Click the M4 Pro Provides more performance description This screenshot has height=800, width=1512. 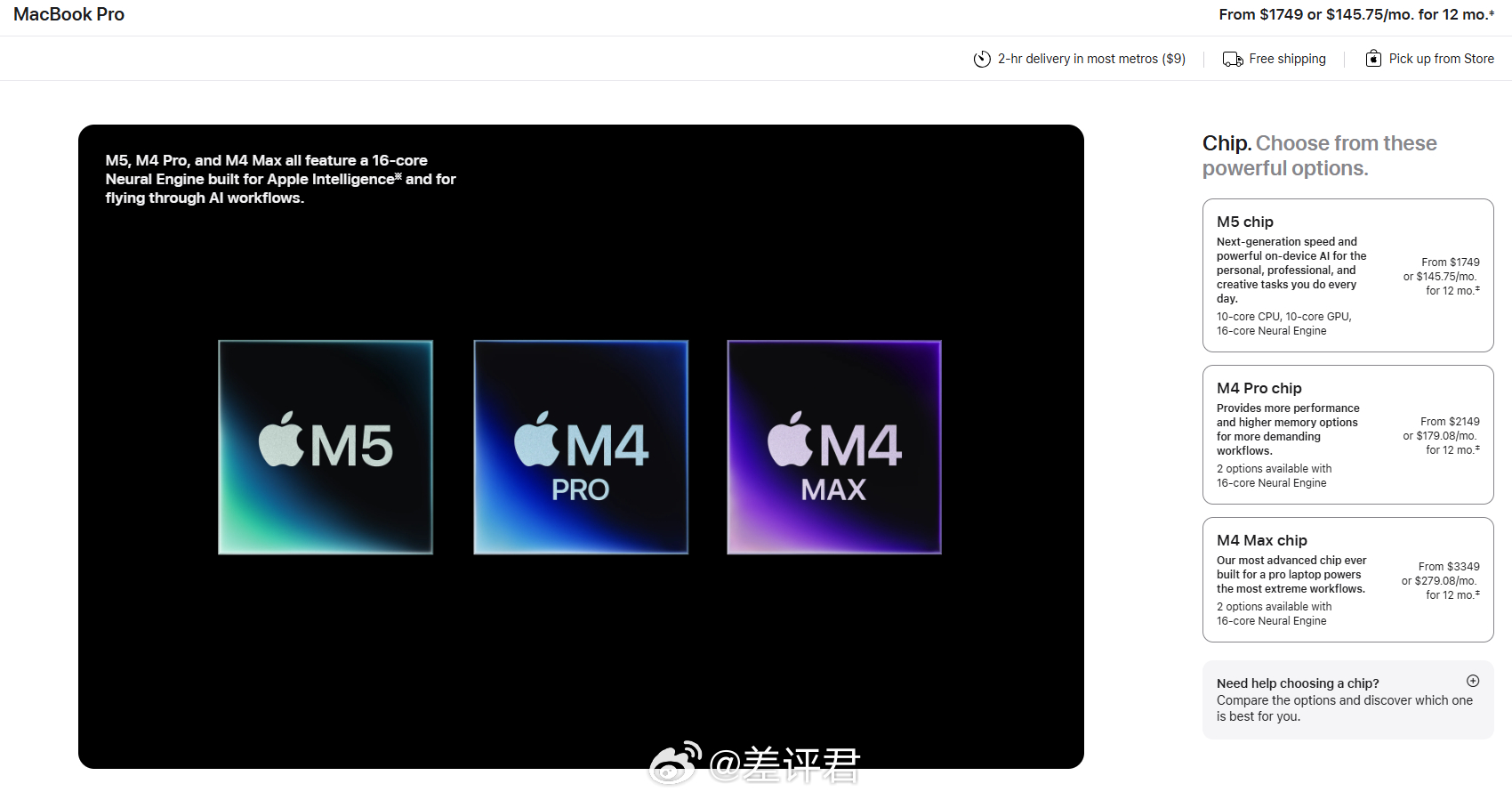tap(1288, 430)
